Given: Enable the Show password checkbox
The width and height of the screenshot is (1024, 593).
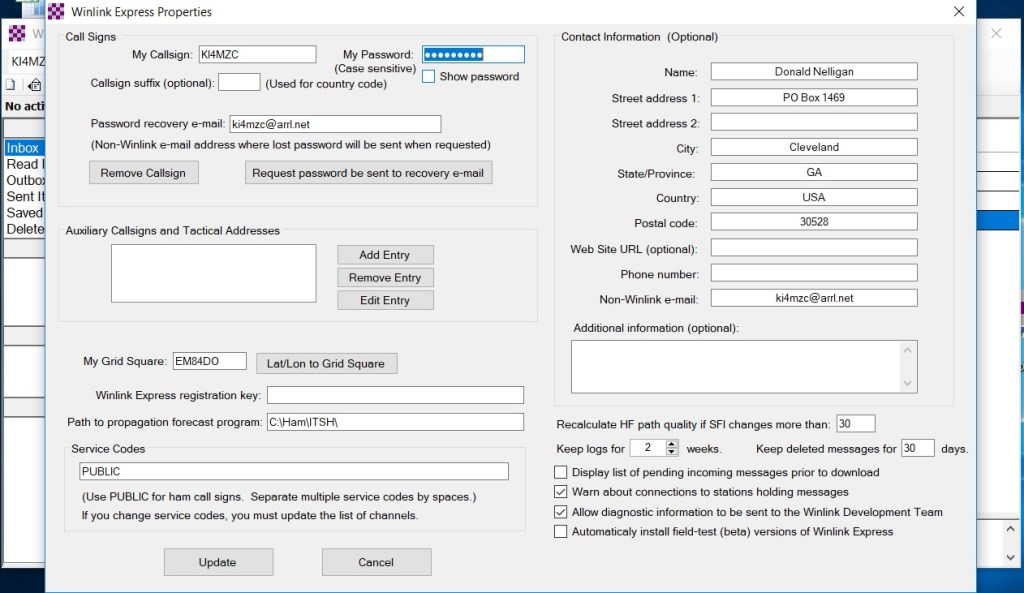Looking at the screenshot, I should (428, 76).
